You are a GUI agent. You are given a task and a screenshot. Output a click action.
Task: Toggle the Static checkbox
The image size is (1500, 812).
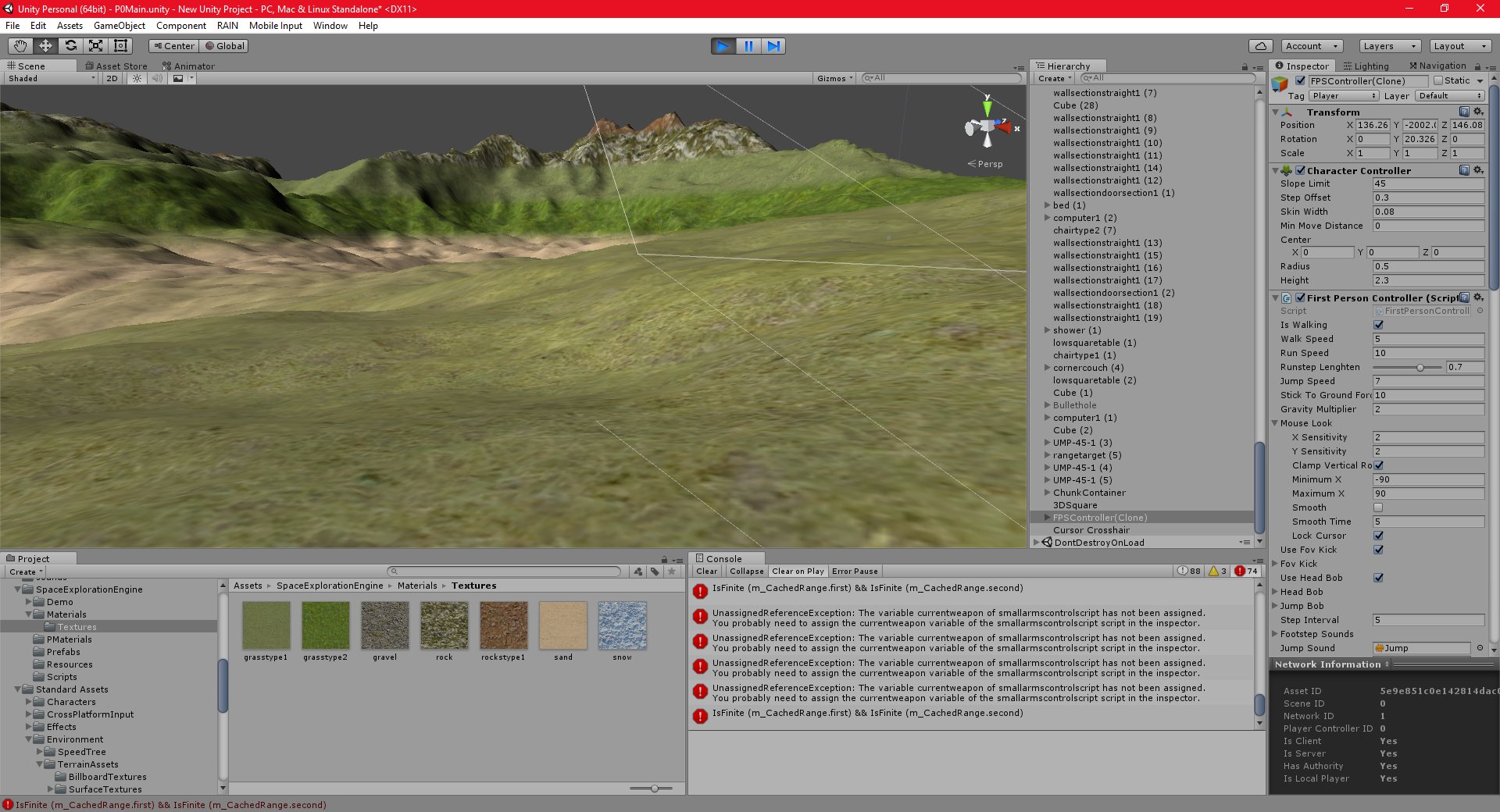click(1438, 80)
